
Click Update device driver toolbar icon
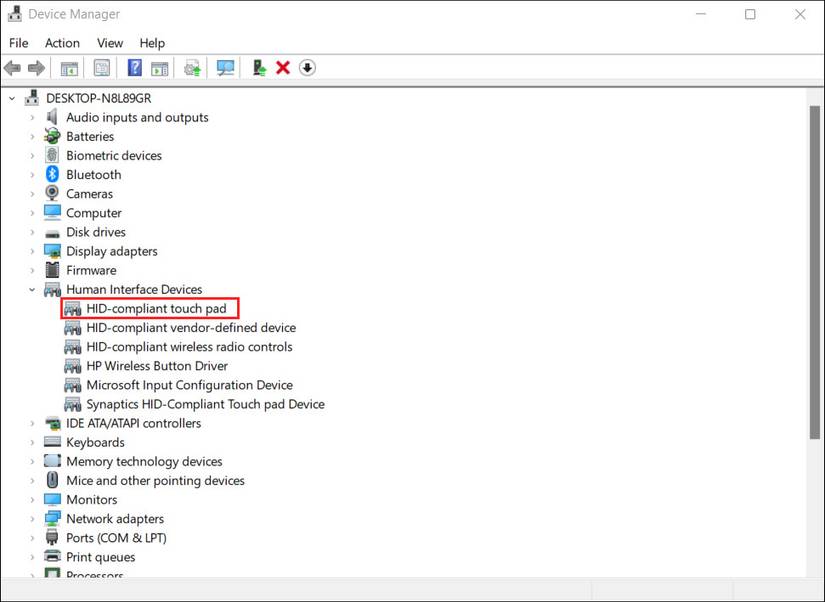click(192, 68)
